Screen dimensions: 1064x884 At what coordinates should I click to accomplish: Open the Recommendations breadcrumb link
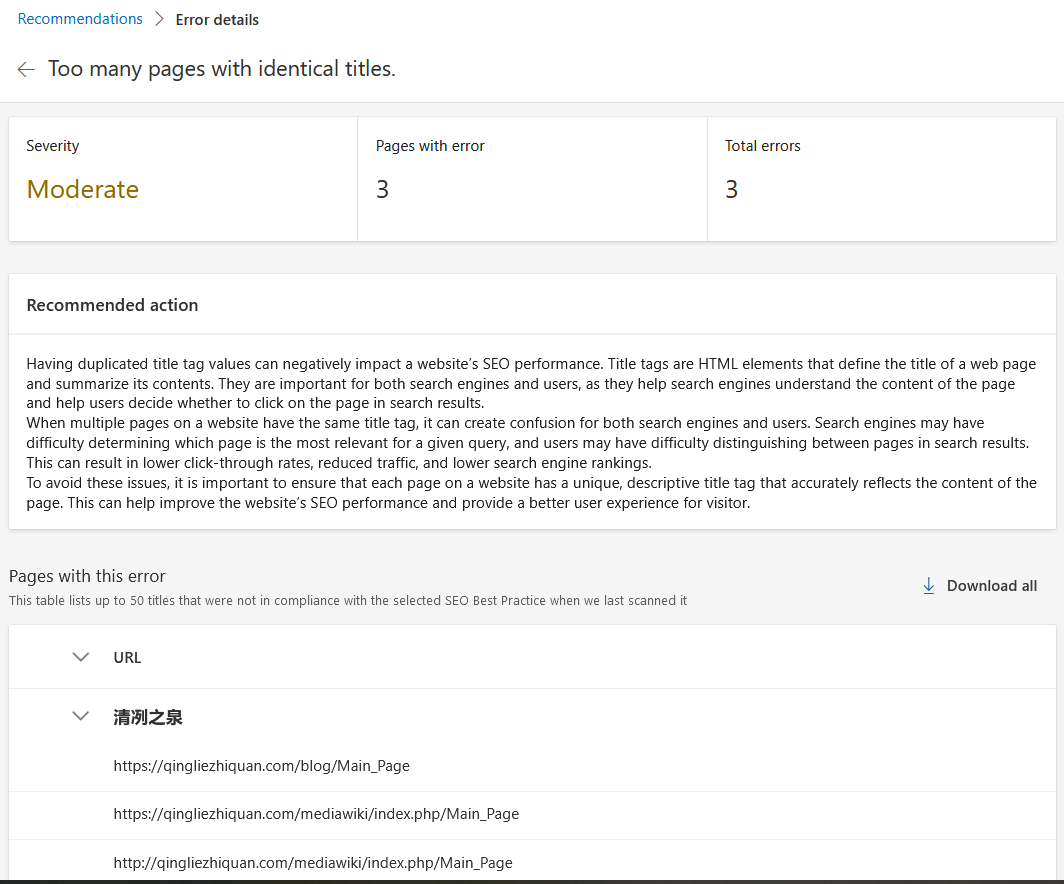tap(80, 19)
